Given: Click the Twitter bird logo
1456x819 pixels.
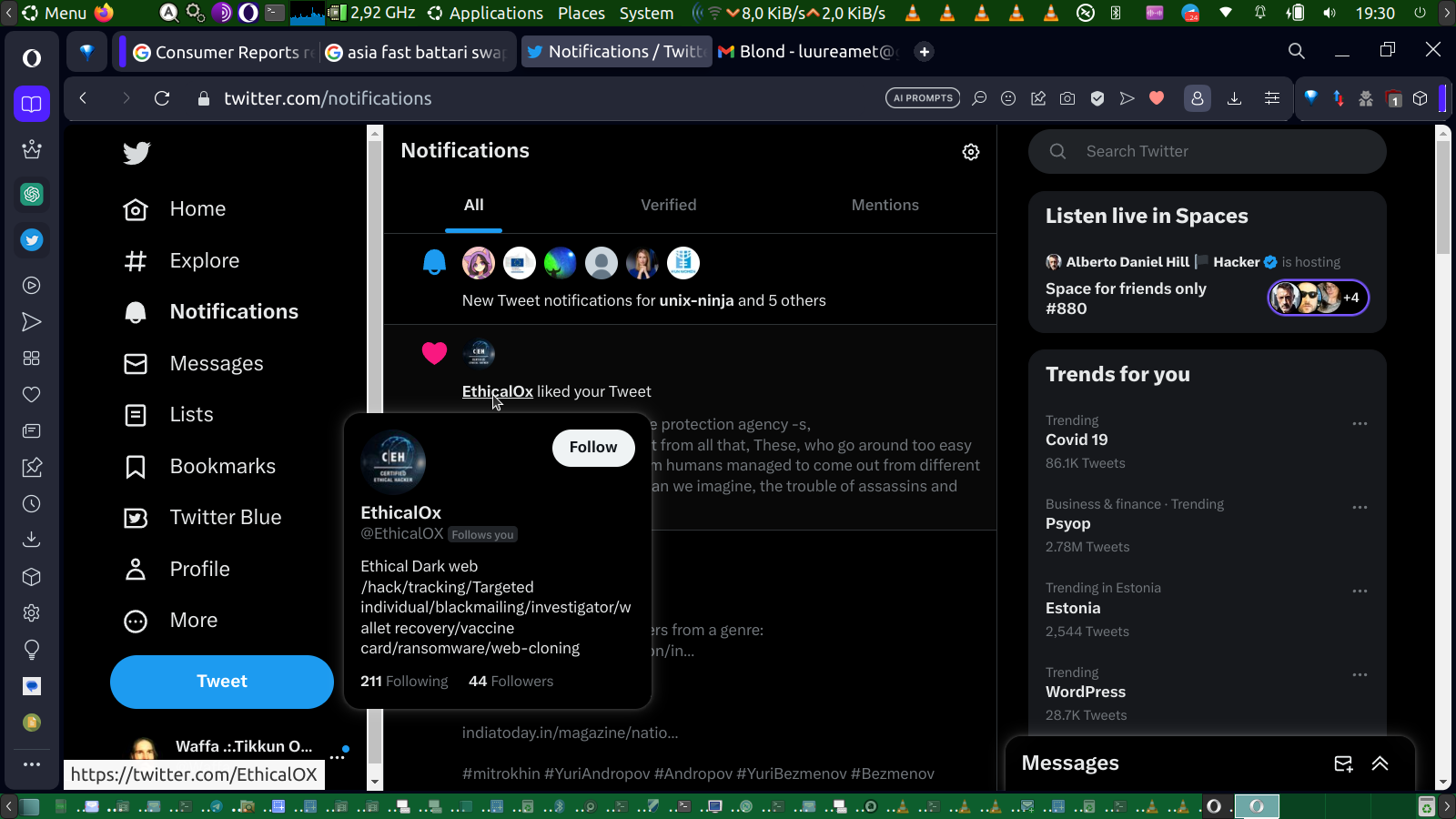Looking at the screenshot, I should click(x=136, y=152).
